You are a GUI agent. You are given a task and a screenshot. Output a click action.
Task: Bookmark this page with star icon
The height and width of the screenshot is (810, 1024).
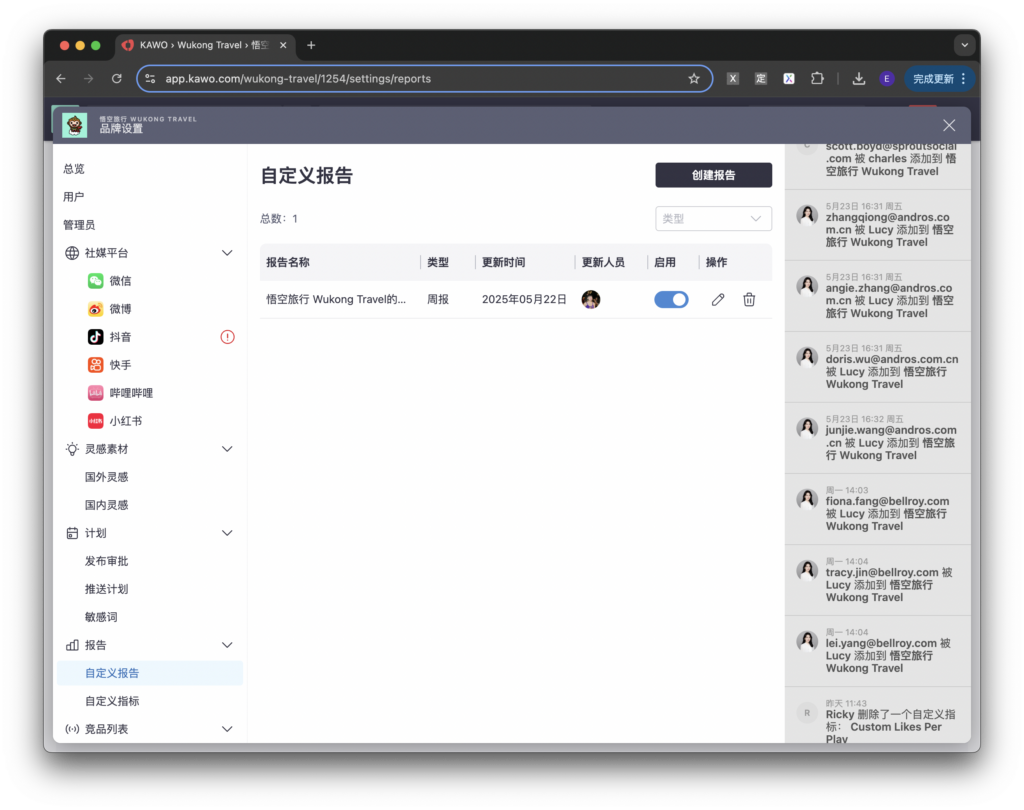coord(694,78)
